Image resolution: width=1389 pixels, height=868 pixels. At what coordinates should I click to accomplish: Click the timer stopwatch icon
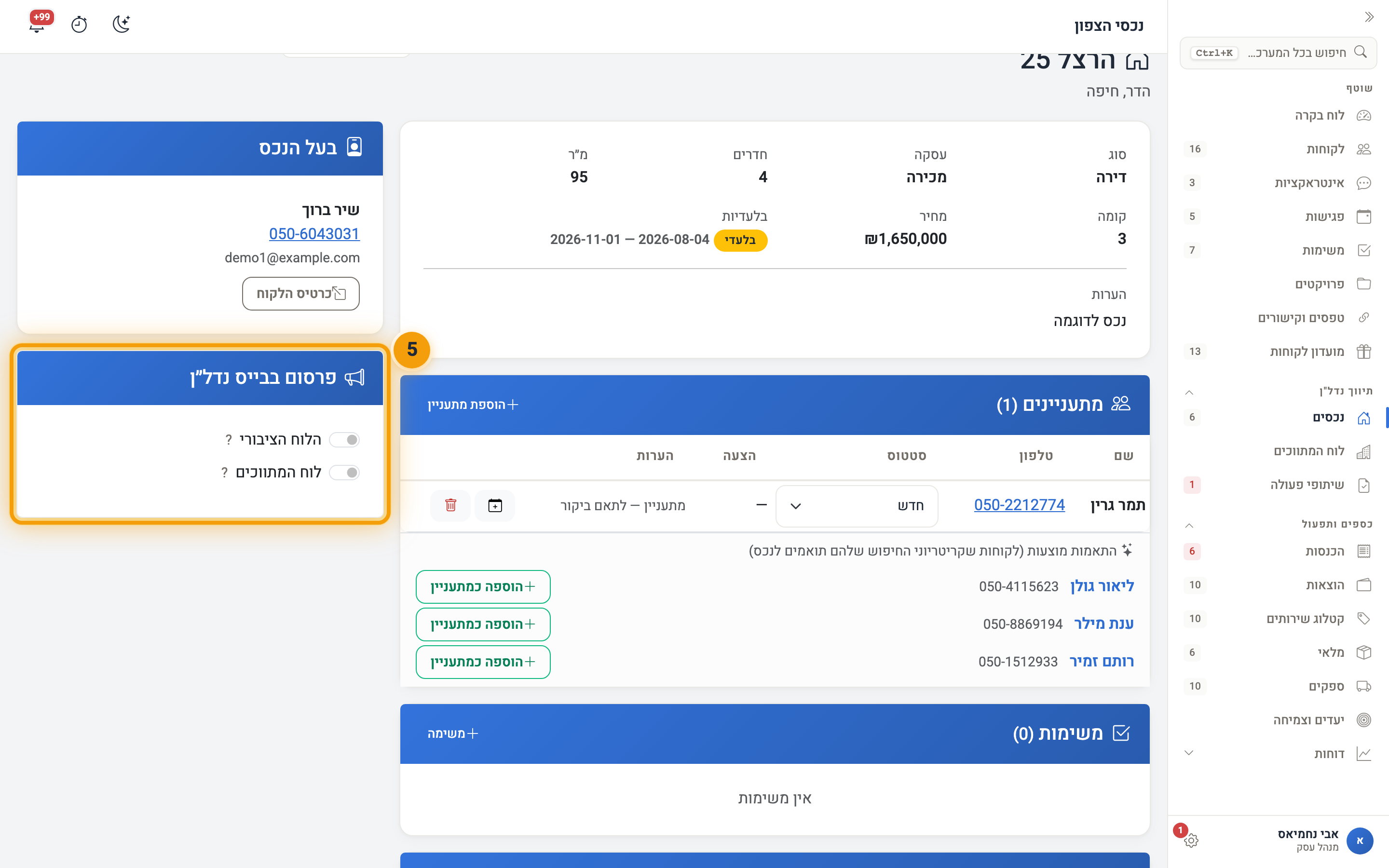pos(79,25)
